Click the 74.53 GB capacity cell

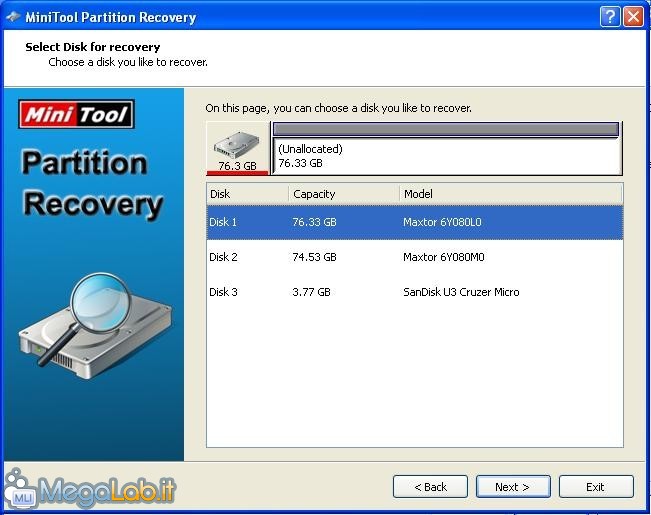coord(314,257)
